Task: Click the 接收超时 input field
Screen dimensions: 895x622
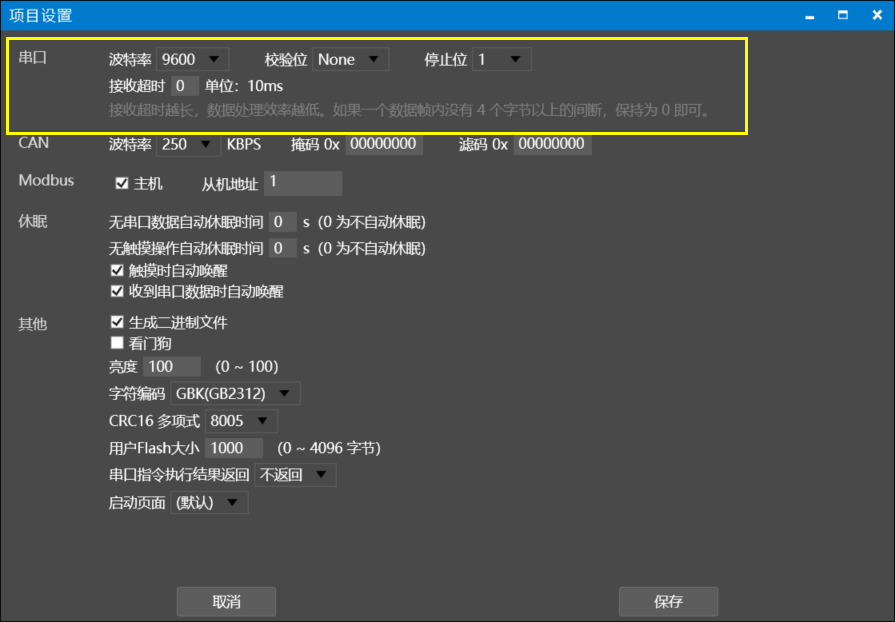Action: [x=185, y=86]
